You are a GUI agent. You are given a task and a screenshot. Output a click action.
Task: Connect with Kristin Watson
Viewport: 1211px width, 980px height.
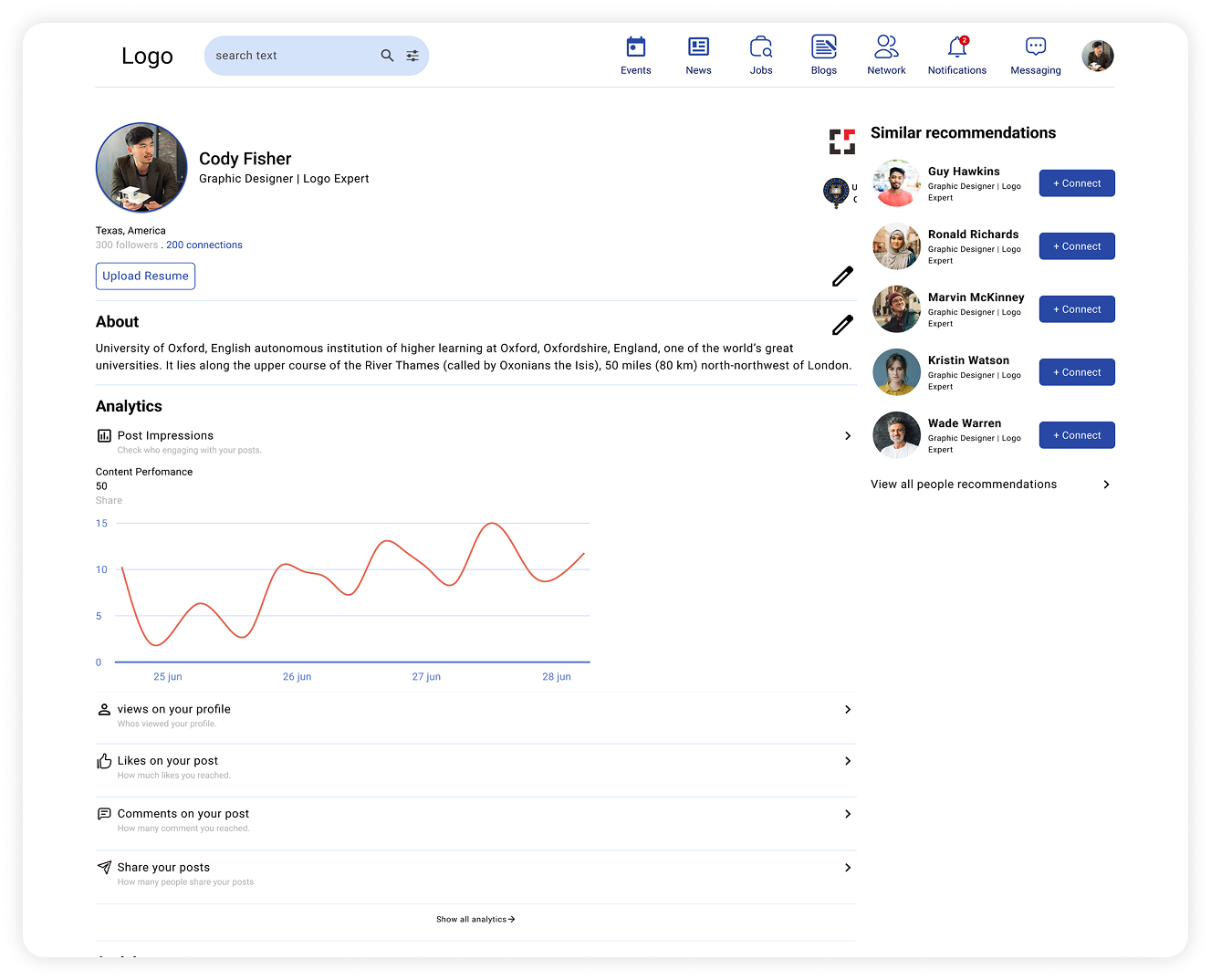1076,371
